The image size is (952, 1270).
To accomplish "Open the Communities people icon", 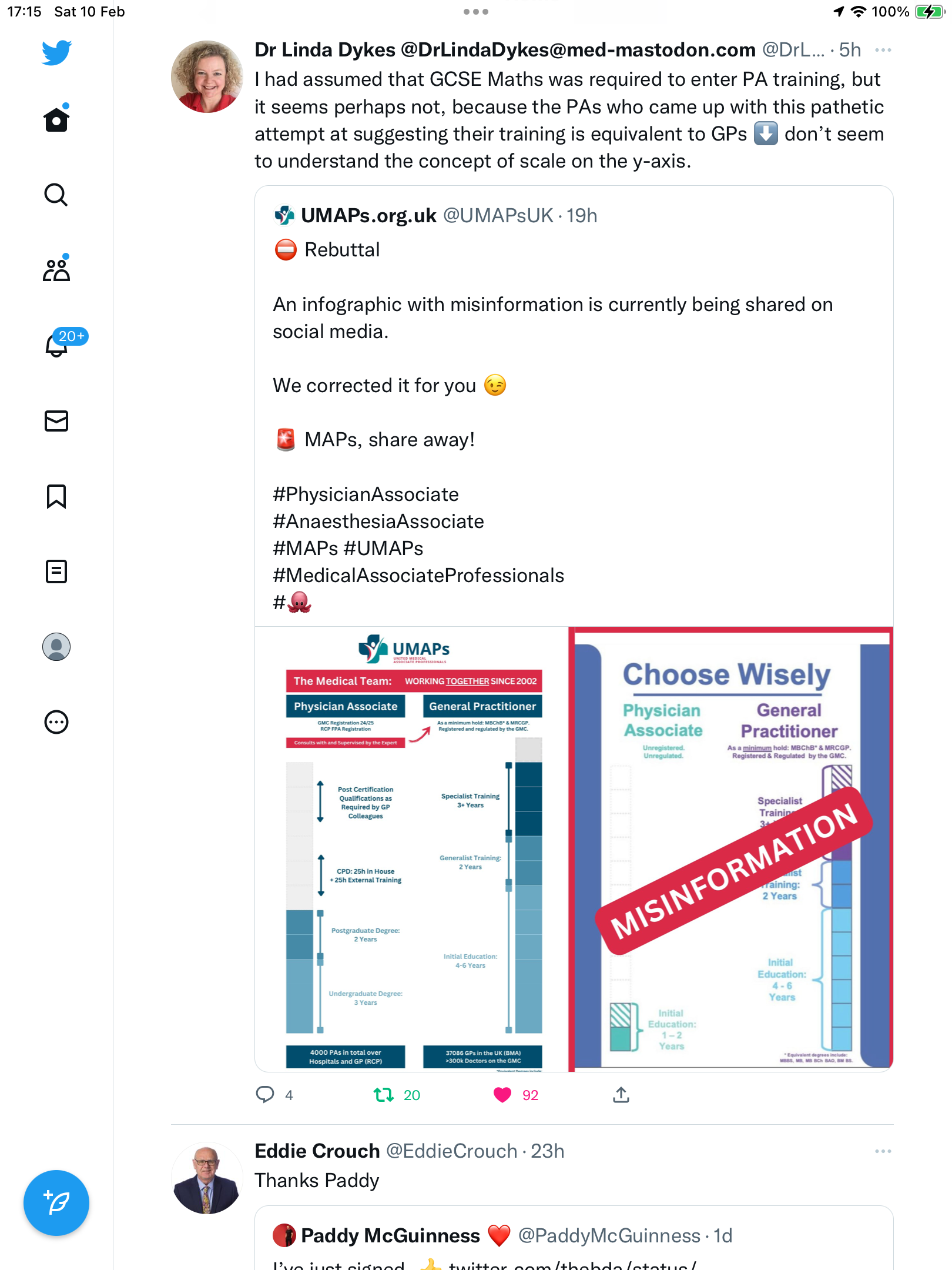I will [56, 269].
